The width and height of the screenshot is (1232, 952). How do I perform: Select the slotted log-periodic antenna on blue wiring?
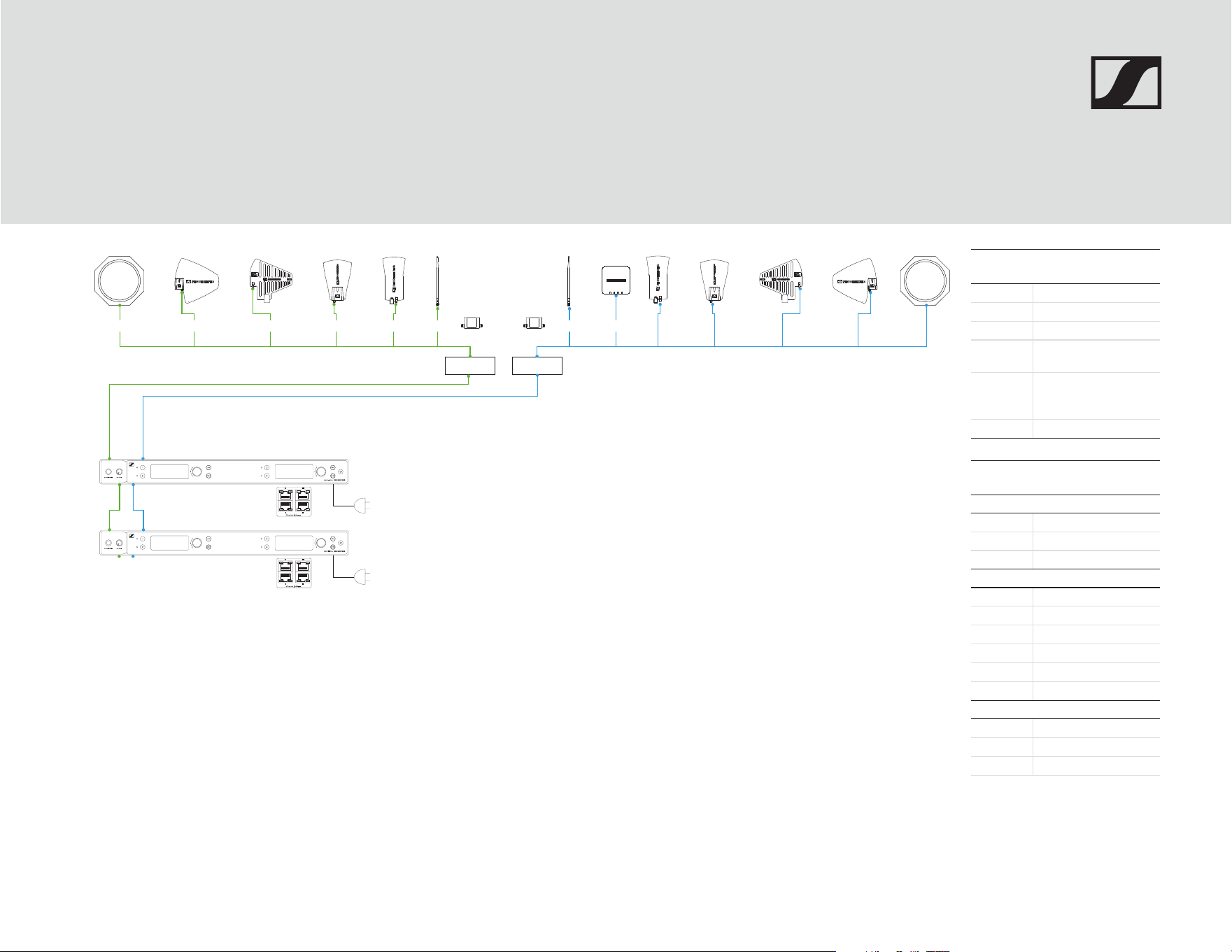pos(781,280)
